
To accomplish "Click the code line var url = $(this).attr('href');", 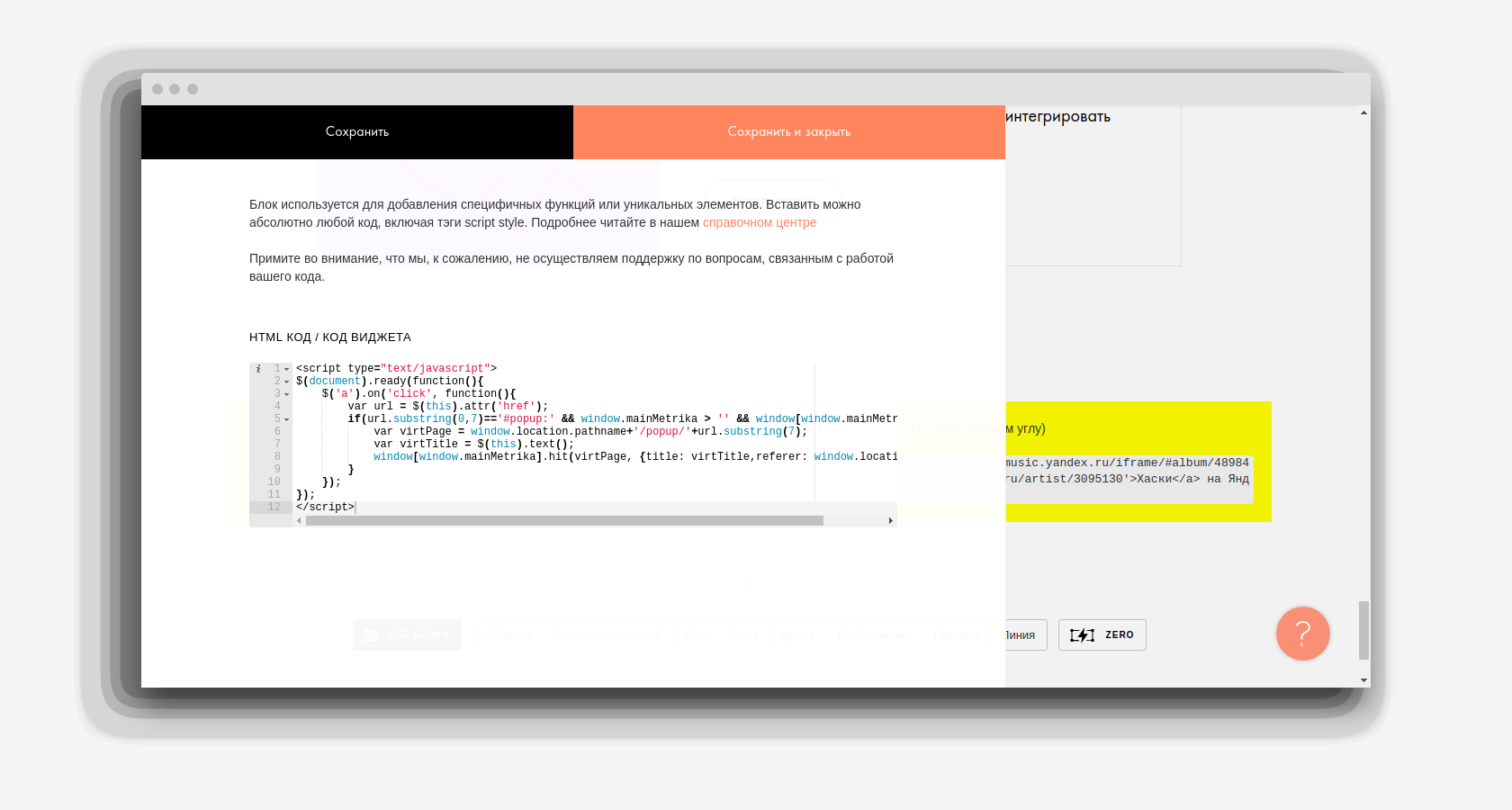I will click(x=448, y=407).
